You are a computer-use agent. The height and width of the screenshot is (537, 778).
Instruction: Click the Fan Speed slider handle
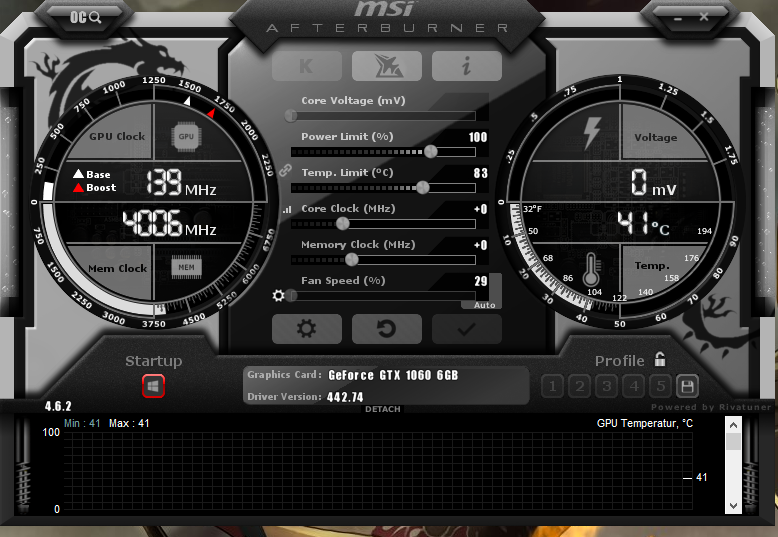pyautogui.click(x=292, y=296)
